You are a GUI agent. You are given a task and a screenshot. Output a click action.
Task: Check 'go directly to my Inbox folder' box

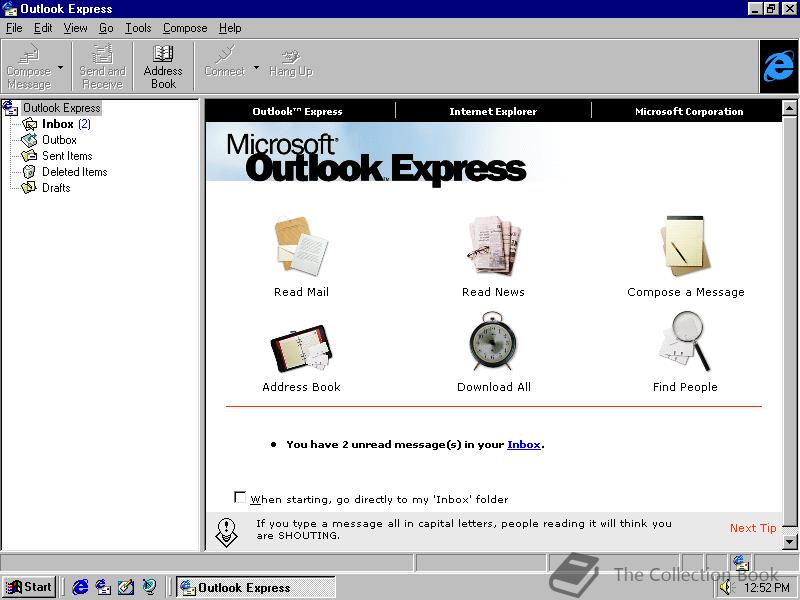click(239, 497)
